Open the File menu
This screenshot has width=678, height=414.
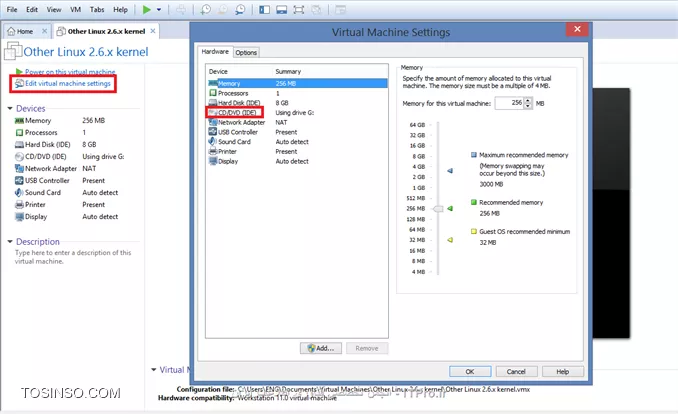pyautogui.click(x=12, y=10)
